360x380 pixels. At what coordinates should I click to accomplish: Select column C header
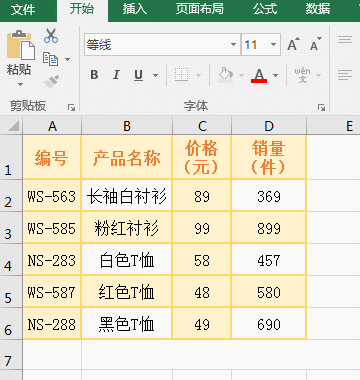click(202, 126)
